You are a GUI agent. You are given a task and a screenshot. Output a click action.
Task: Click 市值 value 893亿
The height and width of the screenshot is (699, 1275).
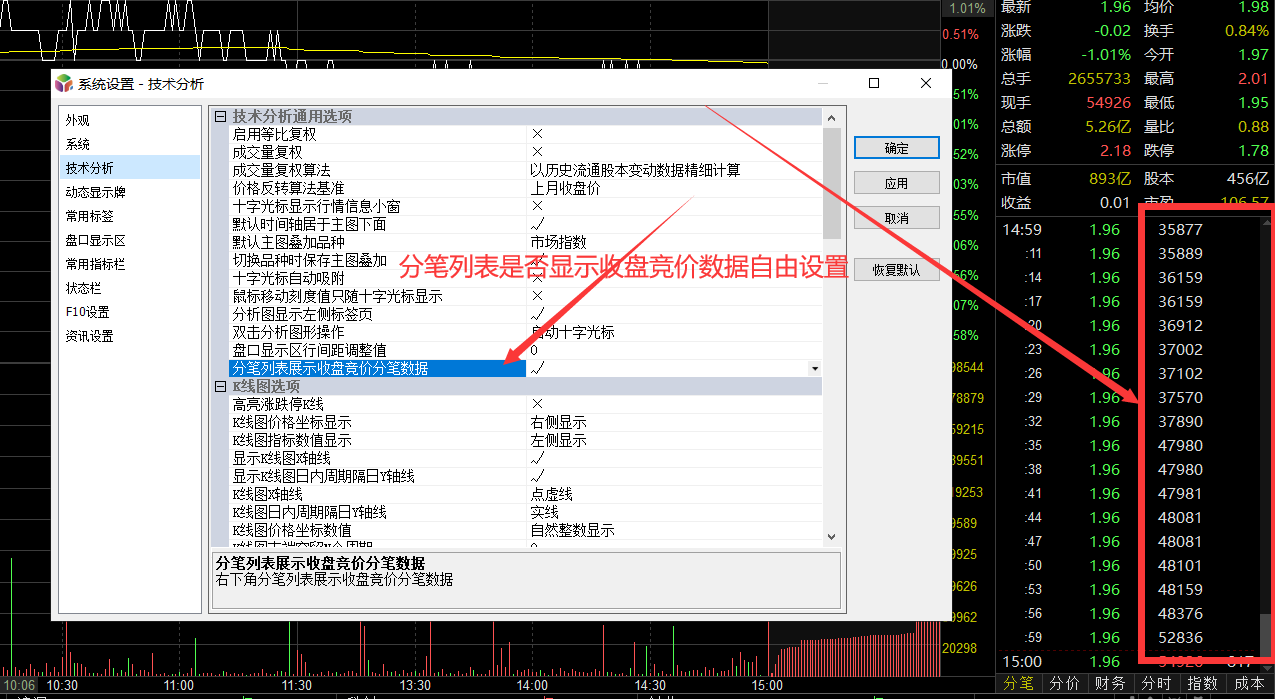(1110, 179)
